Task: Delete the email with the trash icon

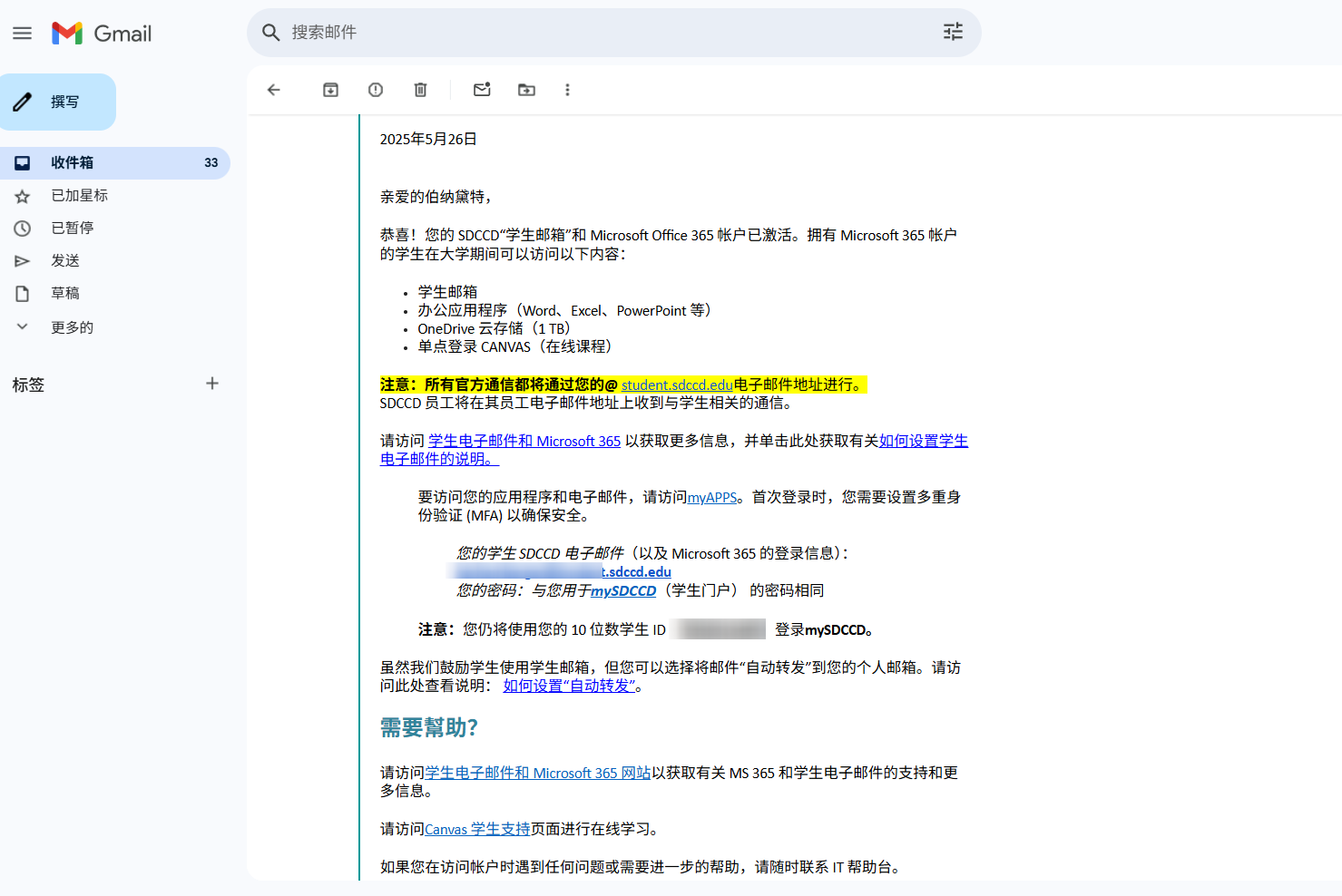Action: click(420, 90)
